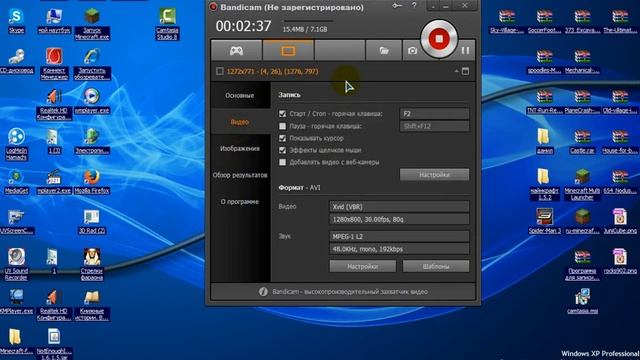Open KMPlayer.exe desktop icon
Viewport: 640px width, 360px height.
click(16, 302)
